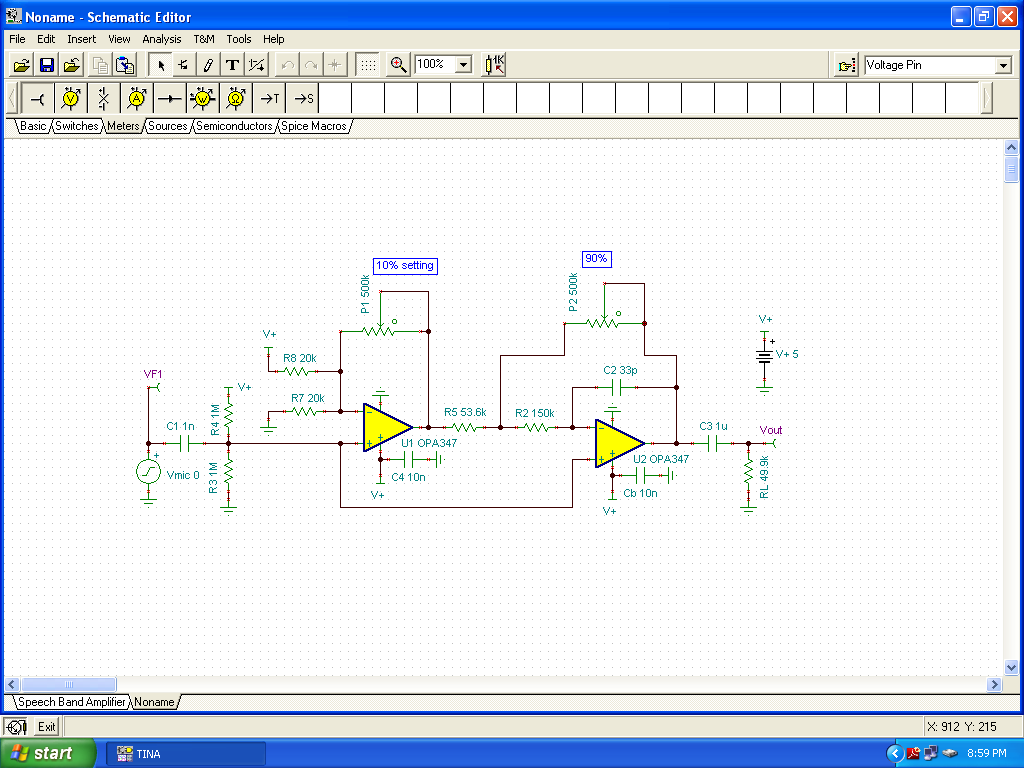Select the U1 OPA347 op-amp symbol
The image size is (1024, 768).
coord(387,428)
